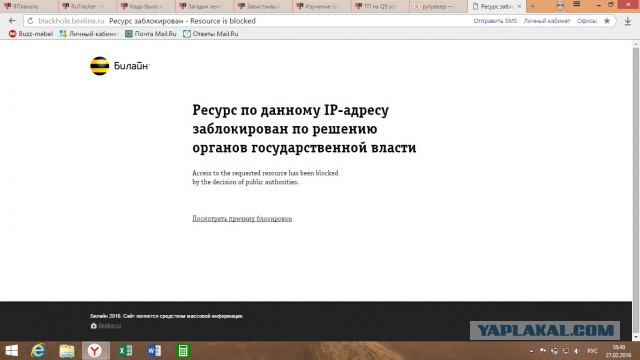The width and height of the screenshot is (640, 360).
Task: Switch to the 'Загадки лен' tab
Action: point(205,7)
